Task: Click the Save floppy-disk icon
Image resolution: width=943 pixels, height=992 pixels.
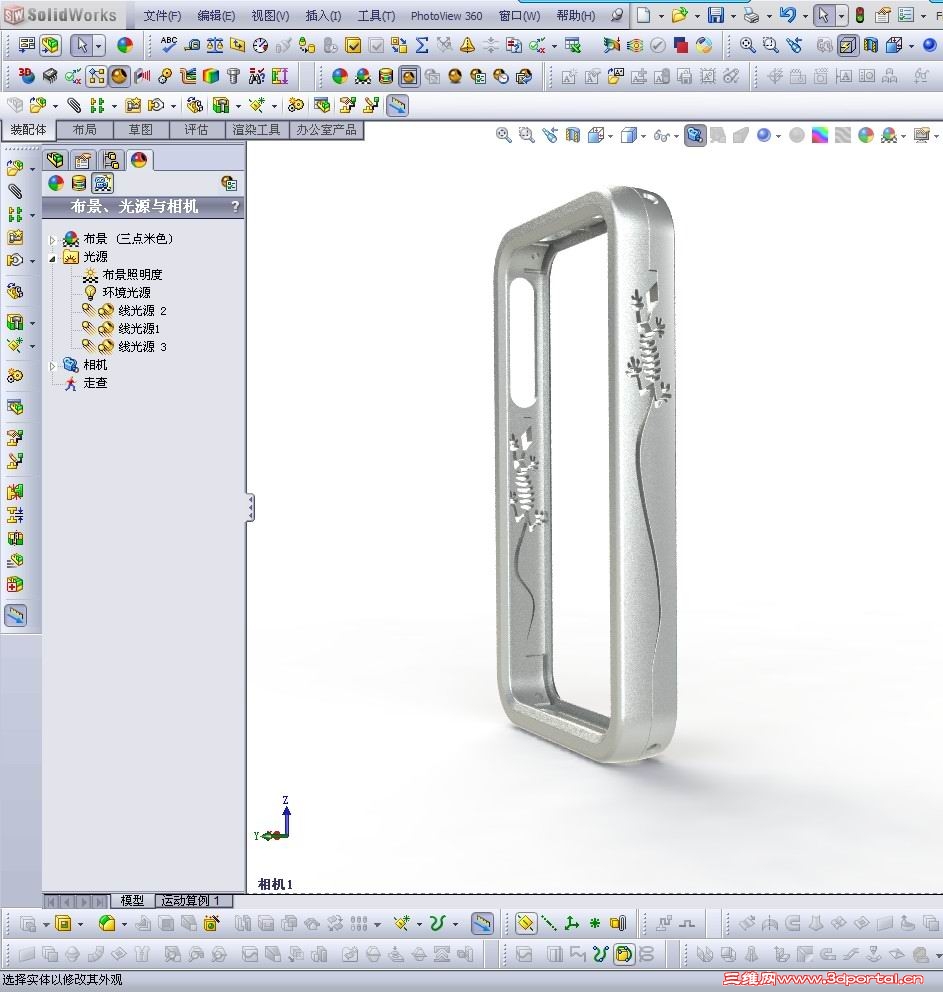Action: click(715, 15)
